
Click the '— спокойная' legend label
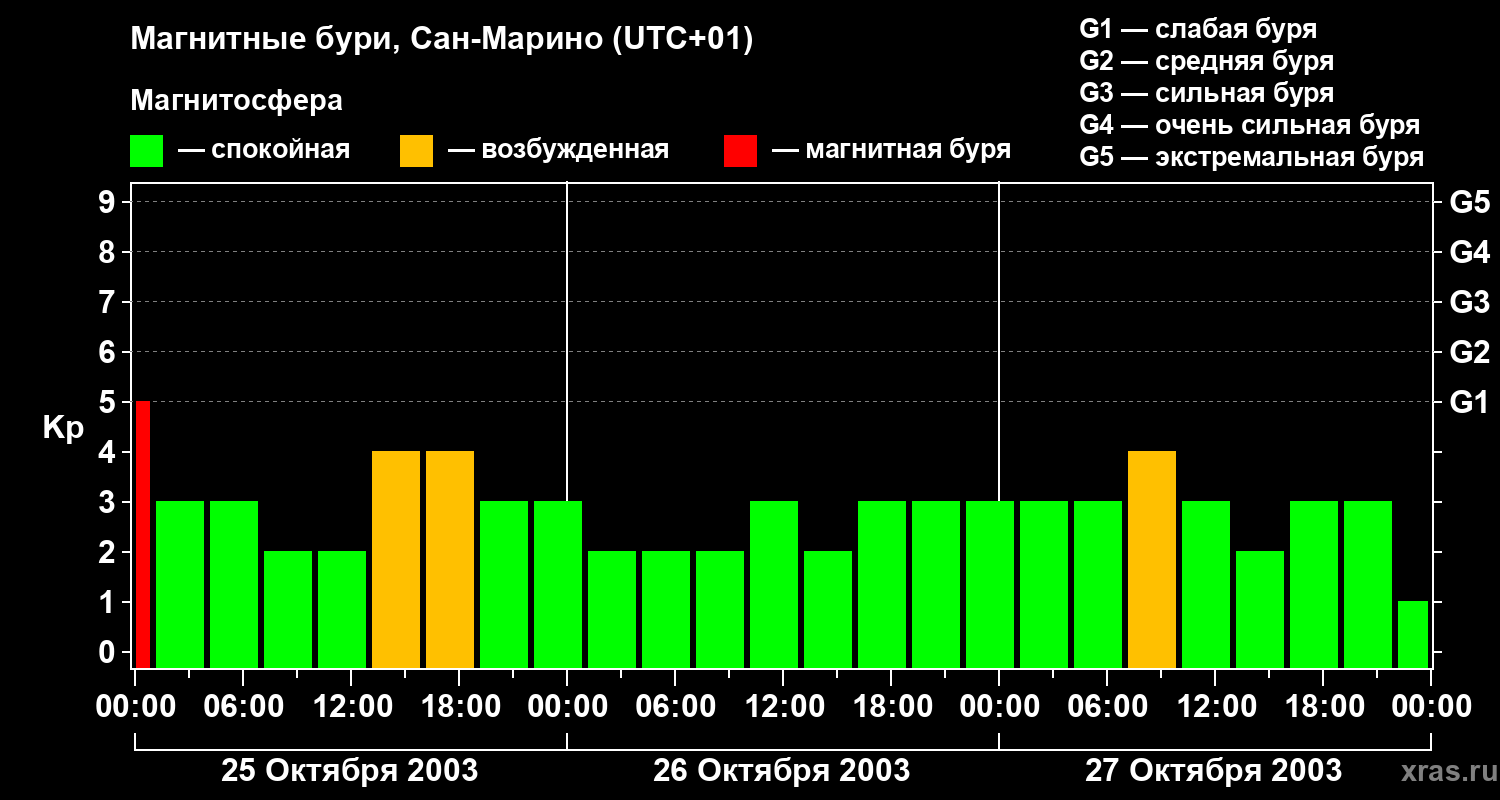pos(264,150)
